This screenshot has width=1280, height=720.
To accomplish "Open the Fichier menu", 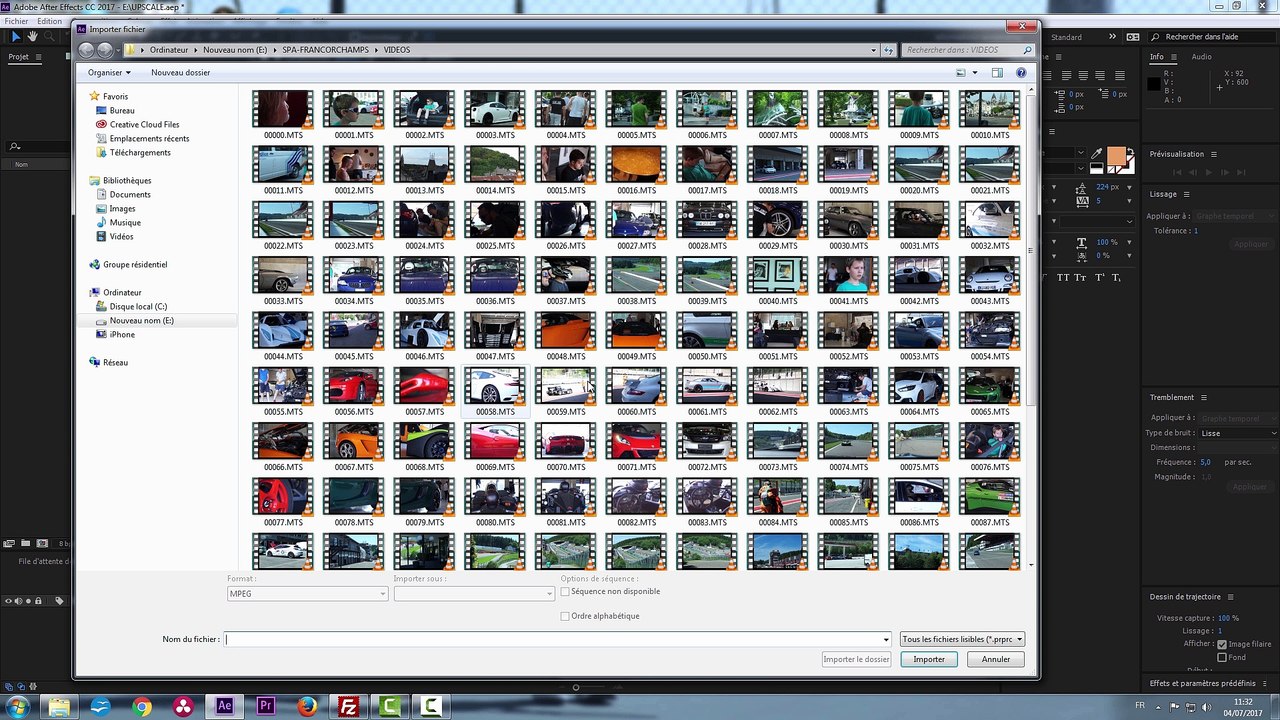I will coord(16,21).
